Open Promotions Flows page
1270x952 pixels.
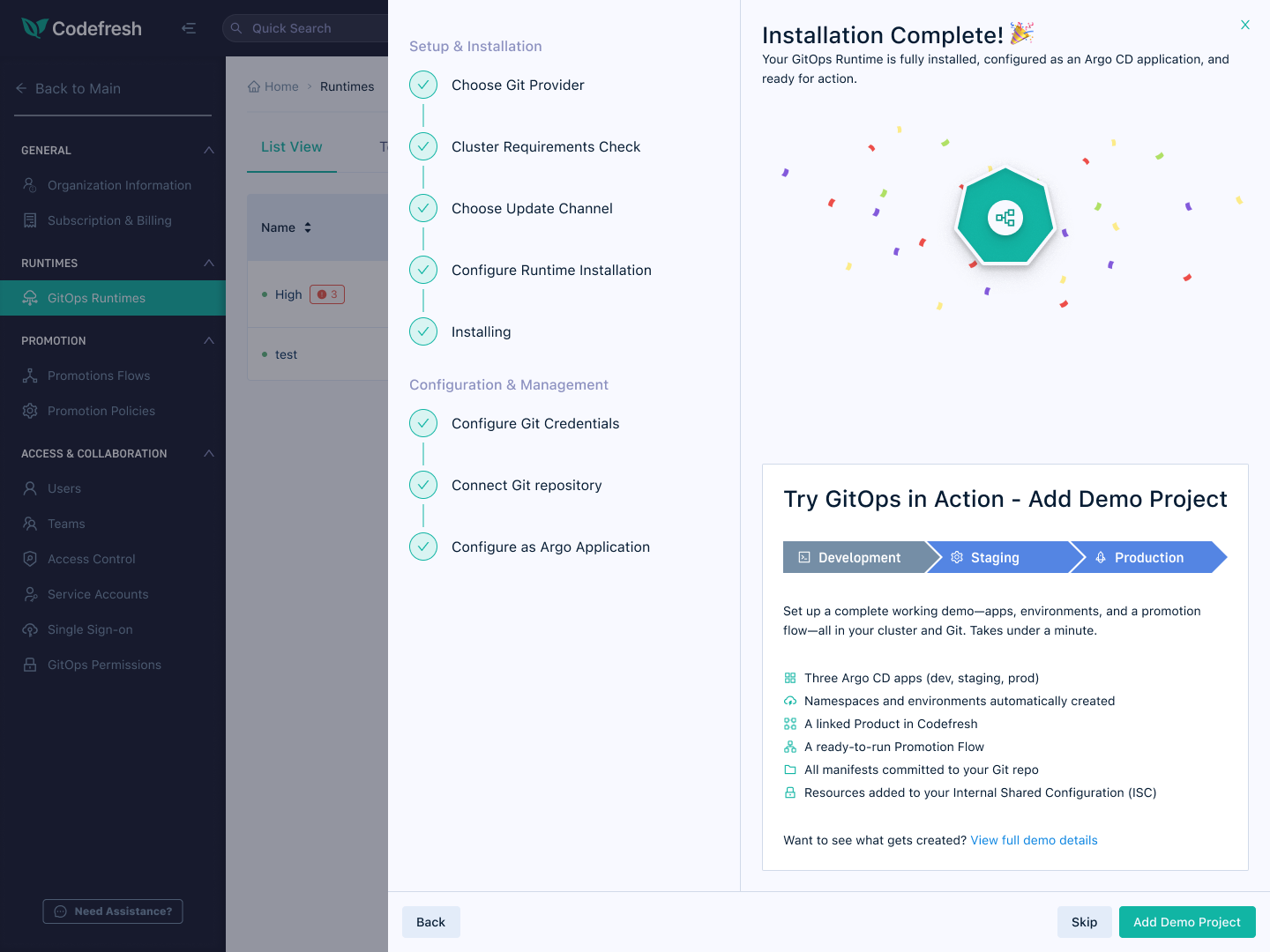point(113,376)
